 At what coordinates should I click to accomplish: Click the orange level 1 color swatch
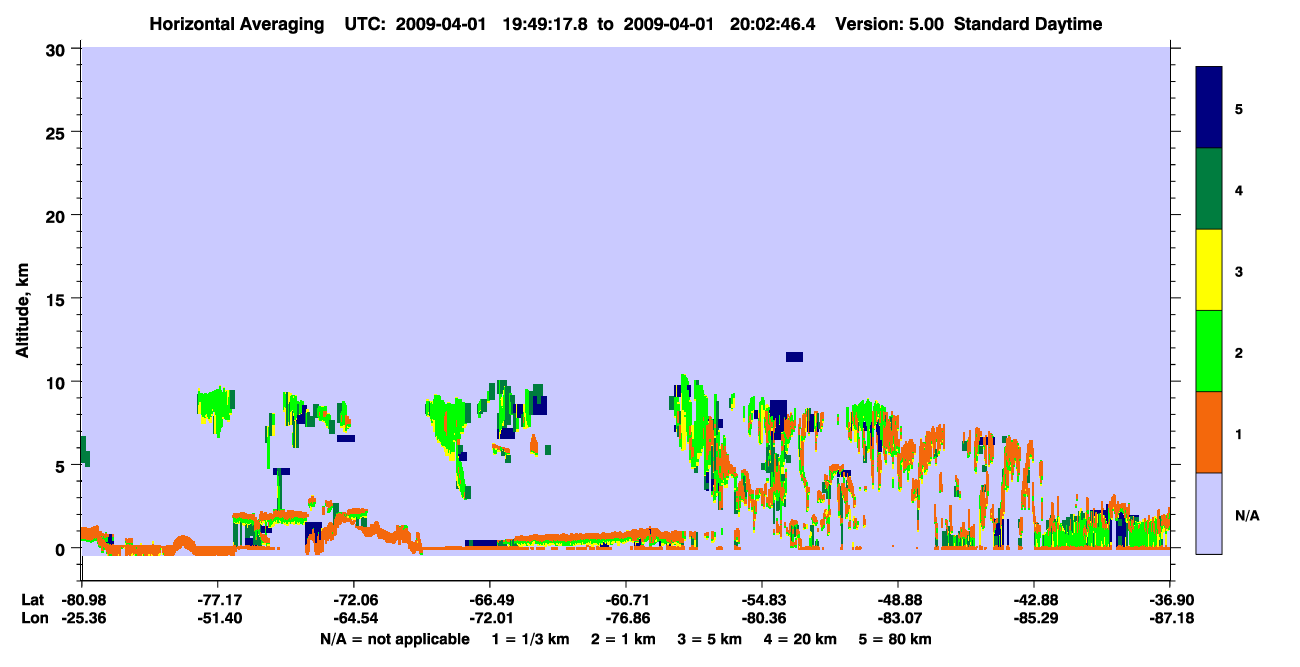[1209, 432]
